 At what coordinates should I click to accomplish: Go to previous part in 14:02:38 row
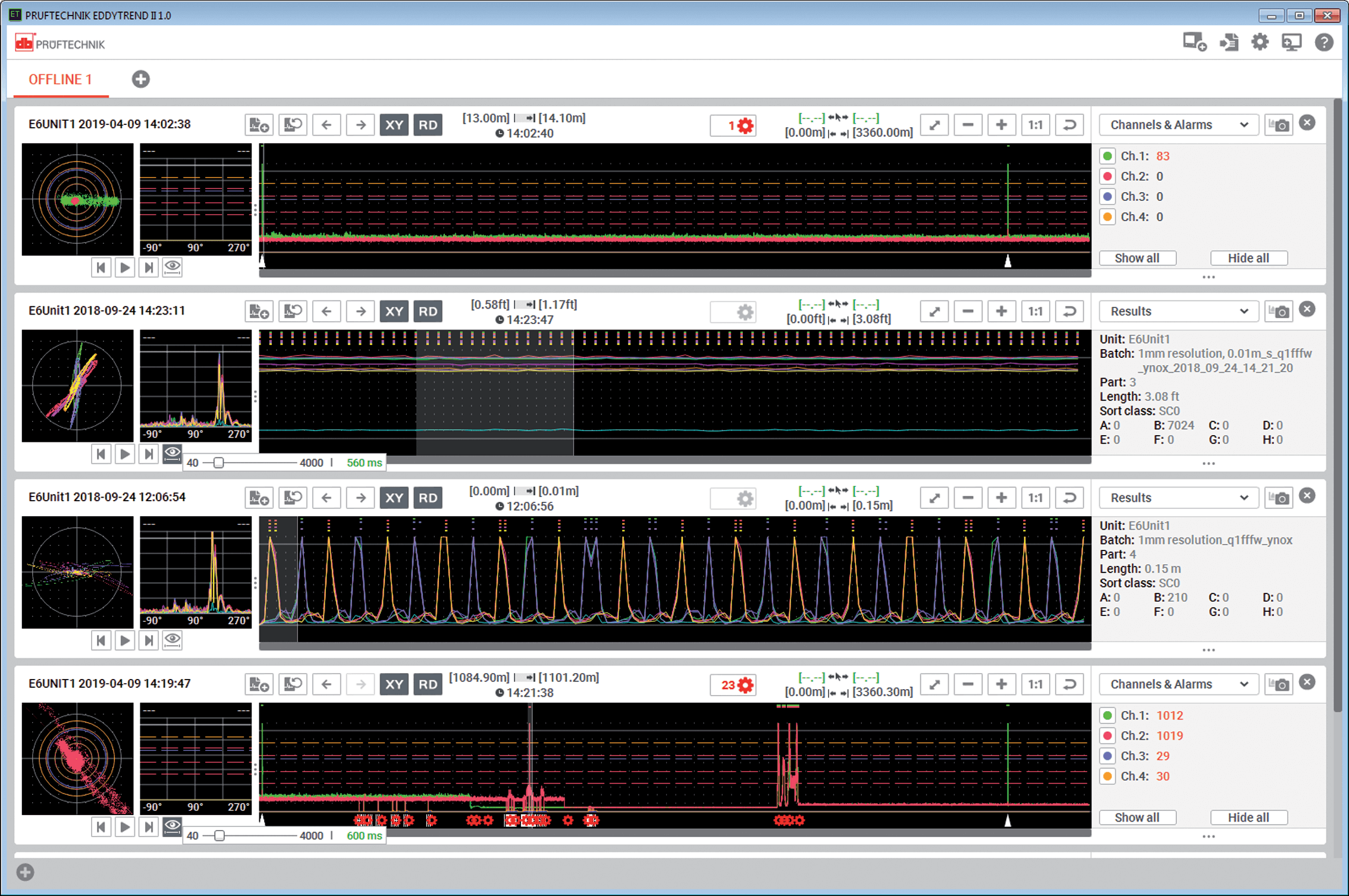pos(327,125)
